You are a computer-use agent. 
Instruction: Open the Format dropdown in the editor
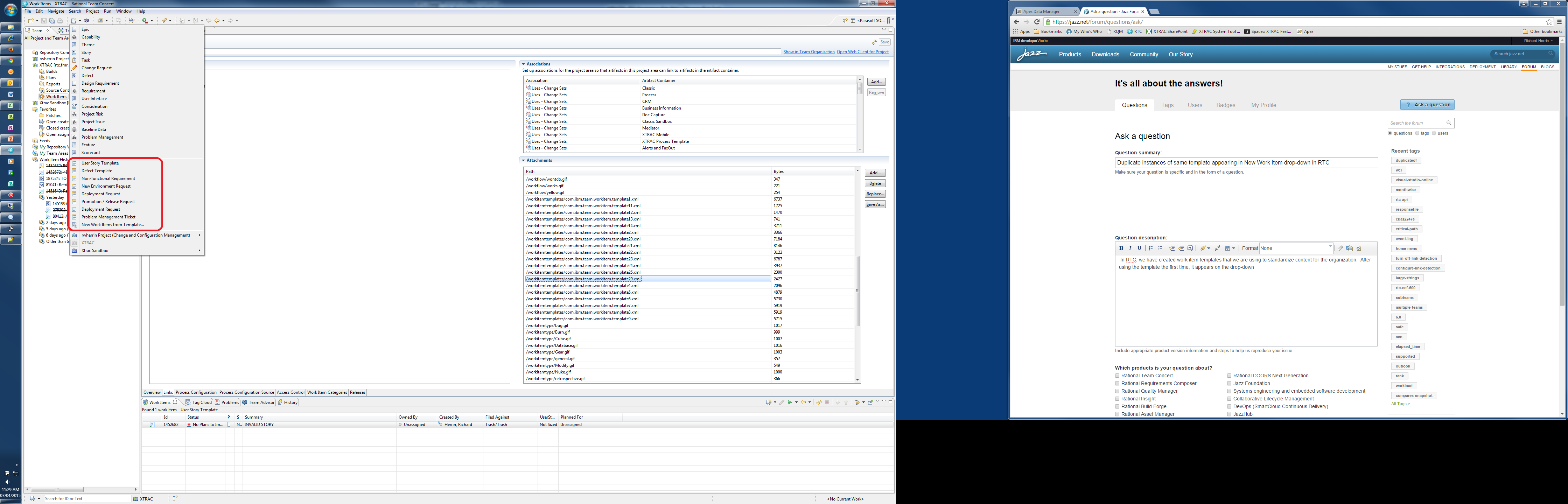click(1296, 248)
